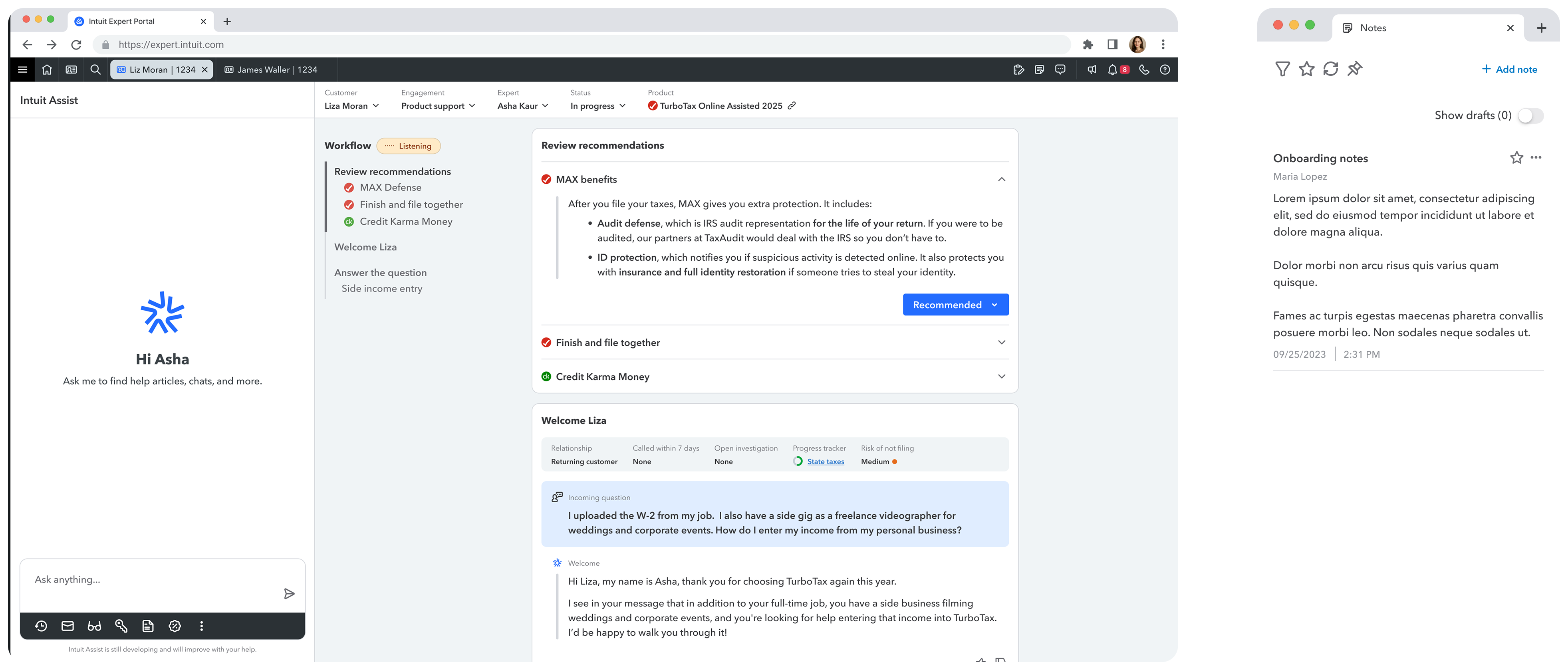Click the megaphone announcements icon
The image size is (1568, 670).
tap(1092, 69)
